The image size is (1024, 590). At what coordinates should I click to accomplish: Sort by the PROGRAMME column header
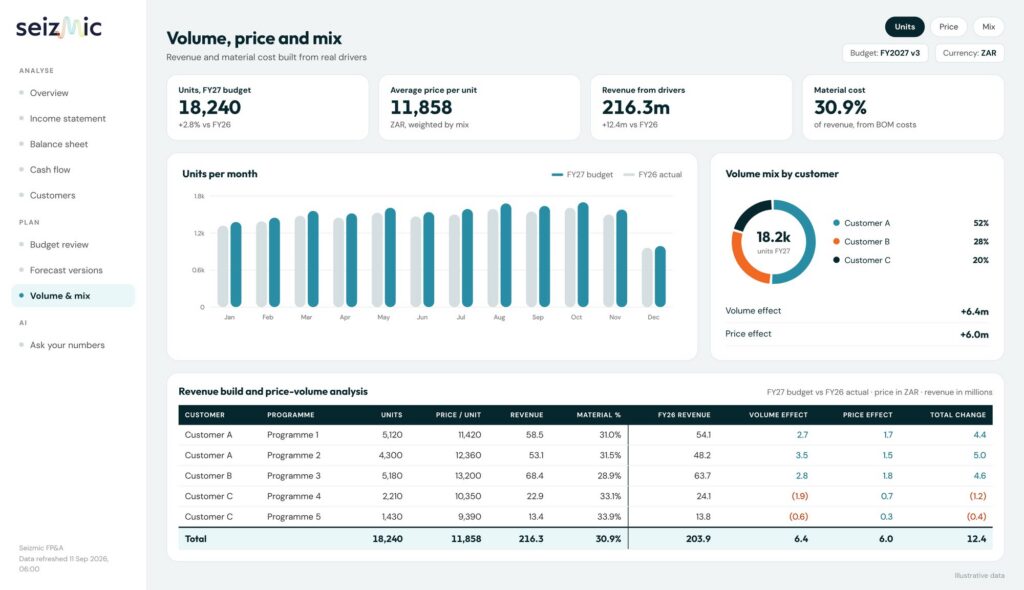291,415
